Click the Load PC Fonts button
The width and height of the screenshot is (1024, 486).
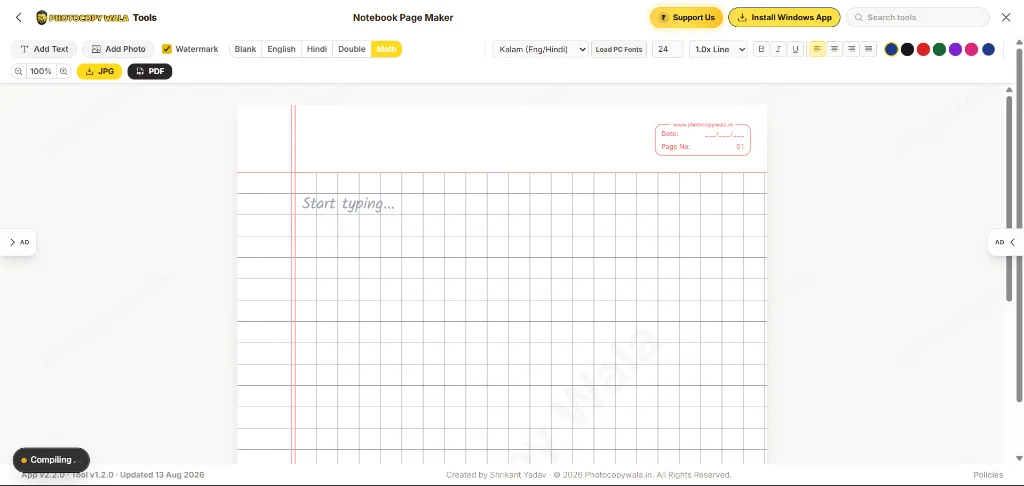(x=619, y=49)
